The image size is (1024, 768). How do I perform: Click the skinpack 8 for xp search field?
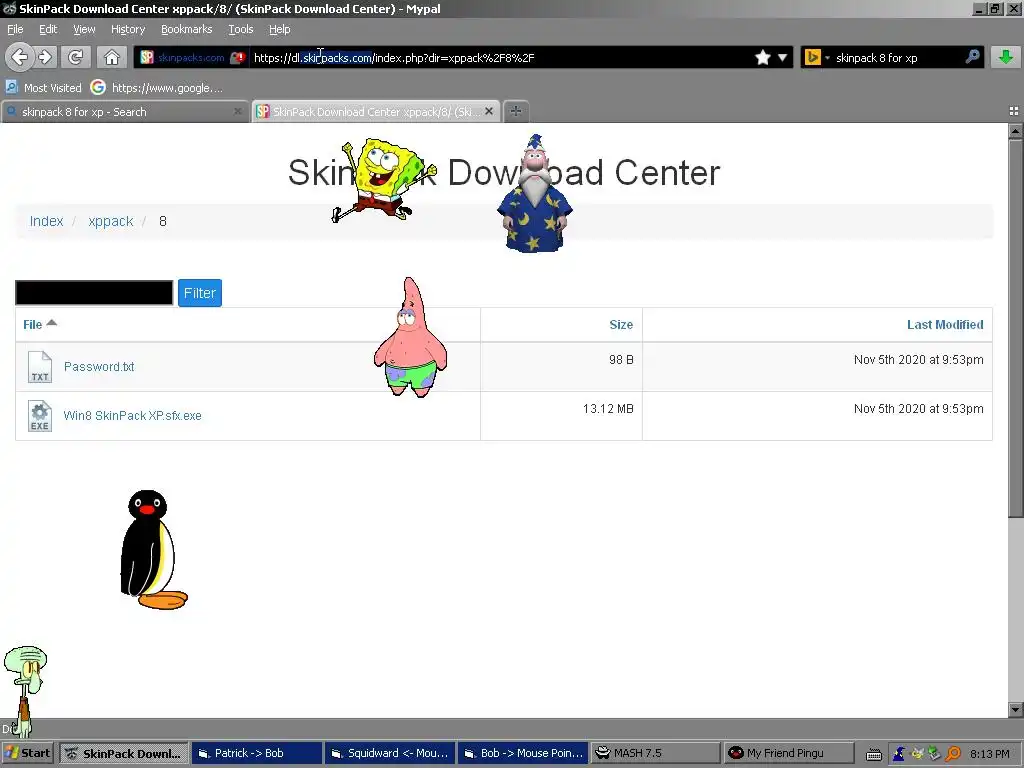tap(898, 57)
